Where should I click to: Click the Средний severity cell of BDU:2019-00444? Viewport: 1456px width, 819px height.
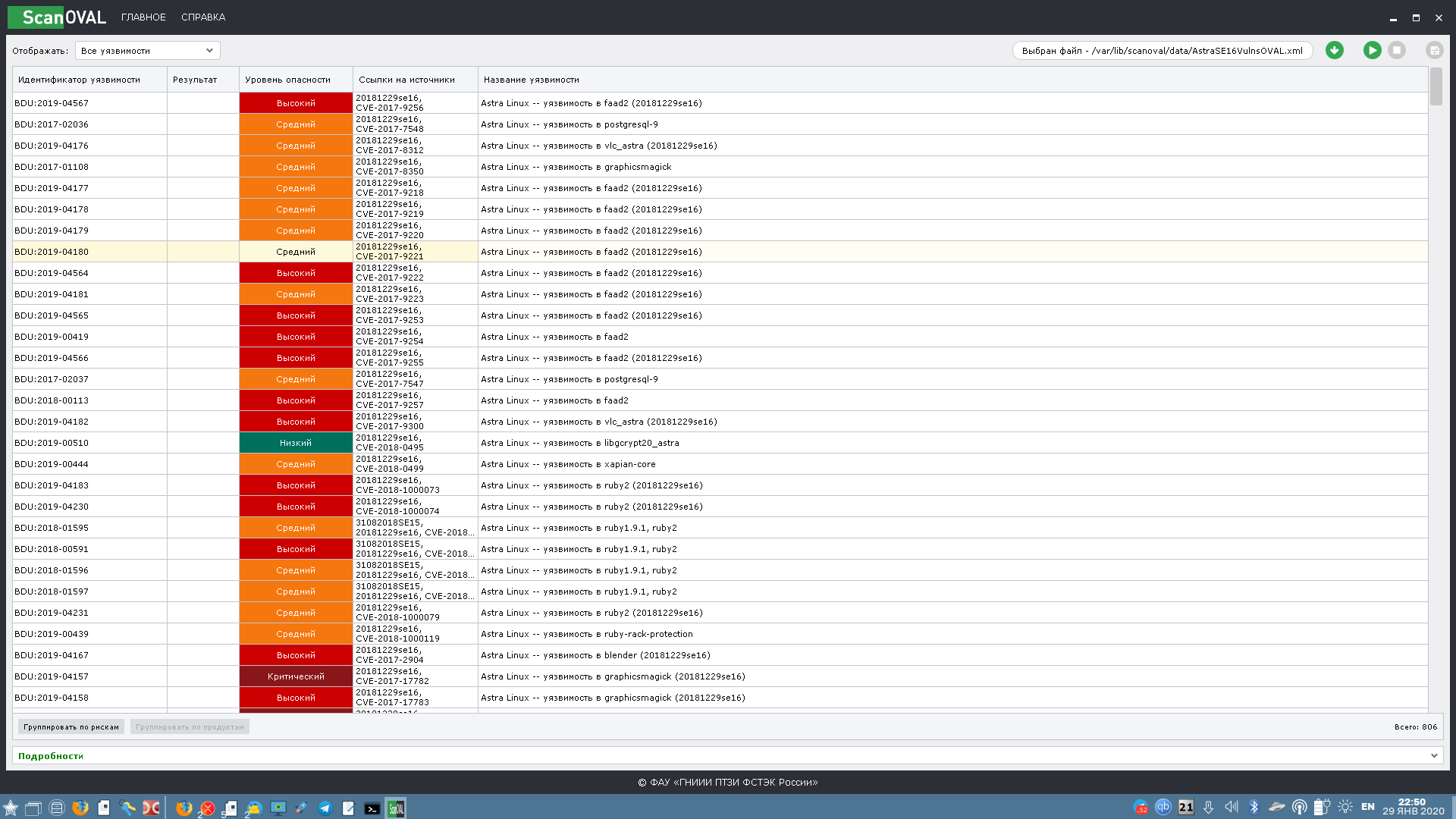coord(296,464)
